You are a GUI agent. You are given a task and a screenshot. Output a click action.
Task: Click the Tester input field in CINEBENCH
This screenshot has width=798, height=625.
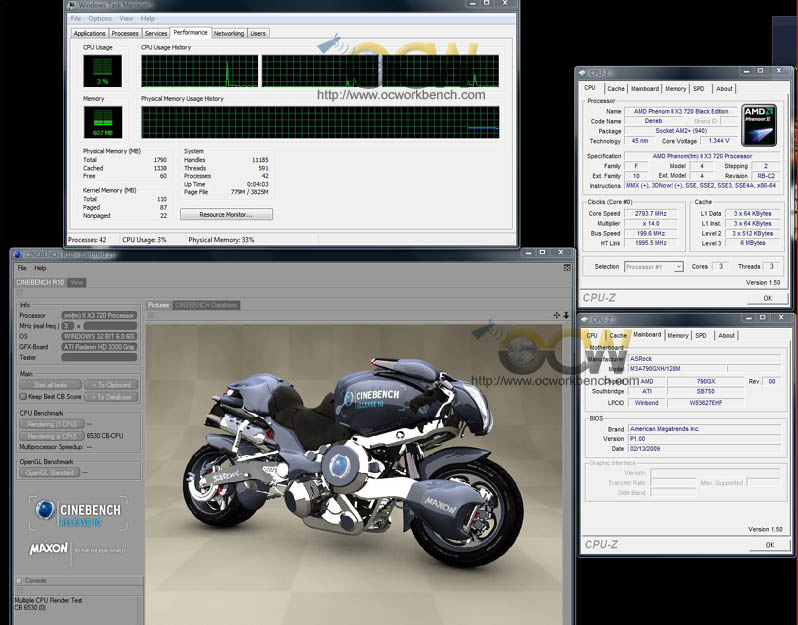pos(98,357)
